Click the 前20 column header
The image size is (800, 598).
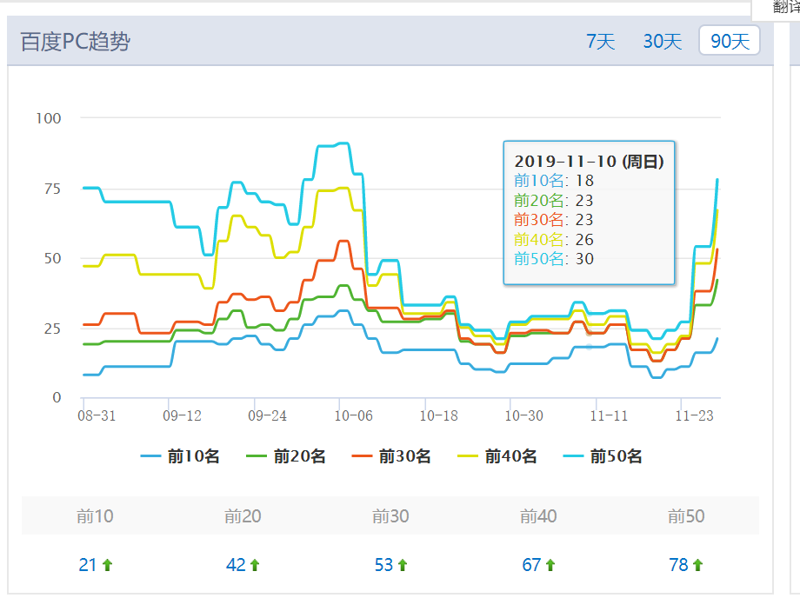(x=243, y=516)
